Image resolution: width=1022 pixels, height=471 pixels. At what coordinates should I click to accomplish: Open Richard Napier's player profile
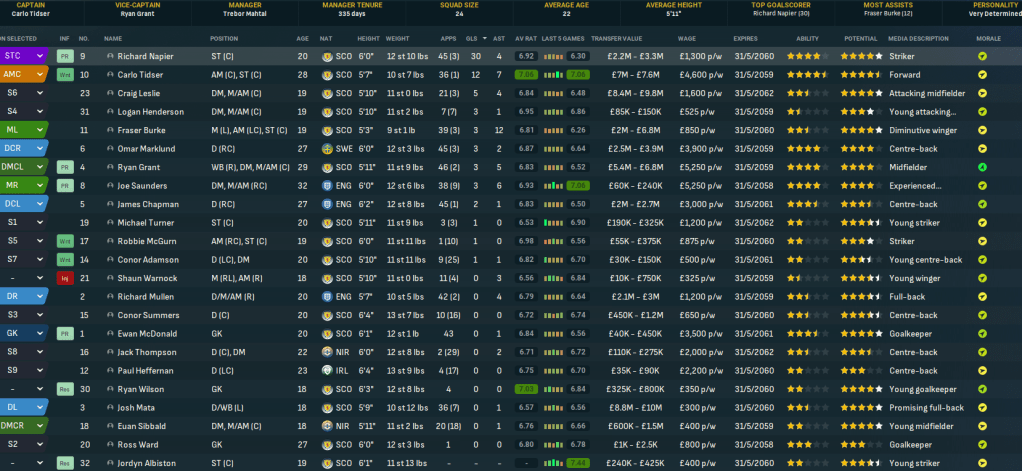coord(145,56)
